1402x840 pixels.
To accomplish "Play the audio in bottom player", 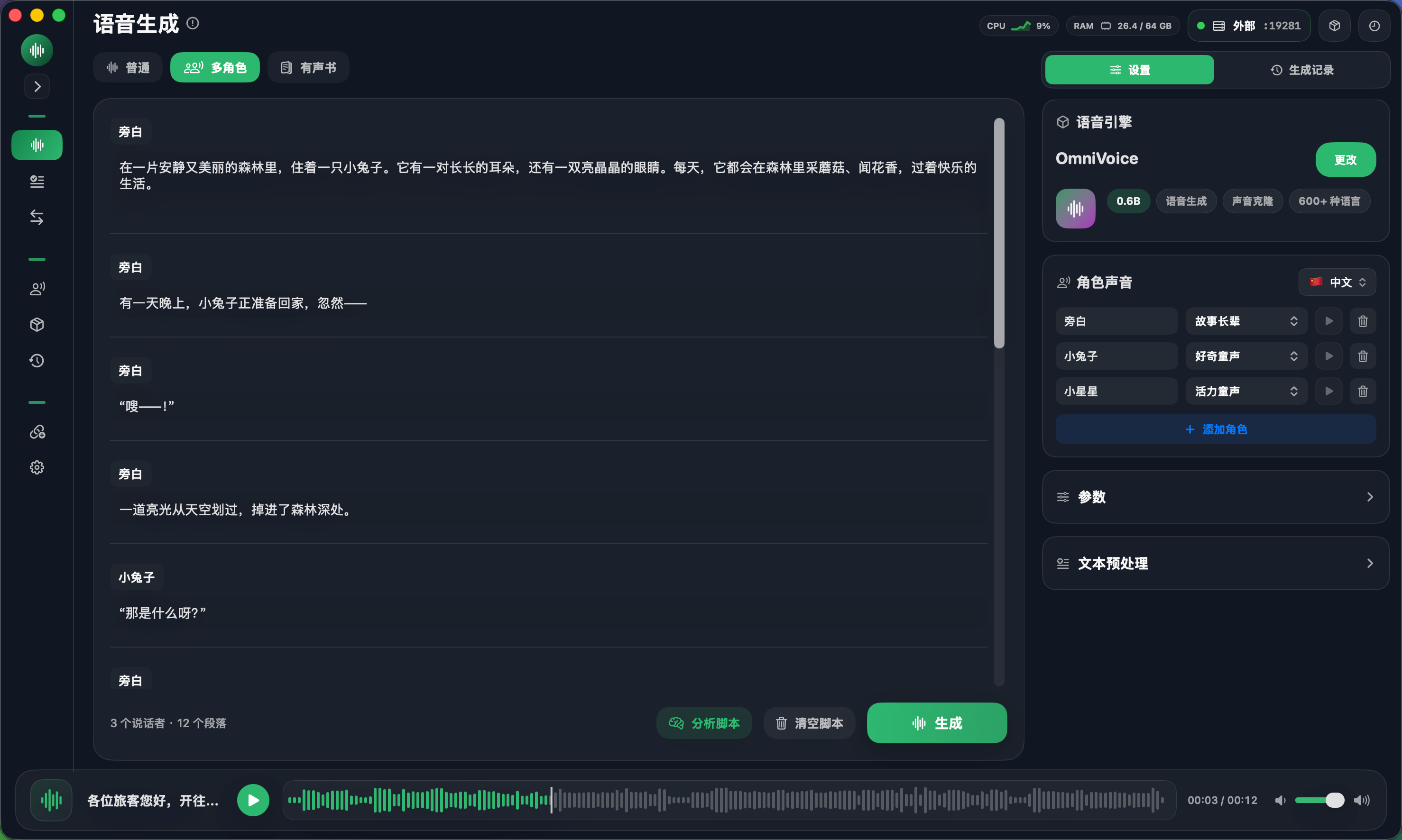I will point(253,800).
